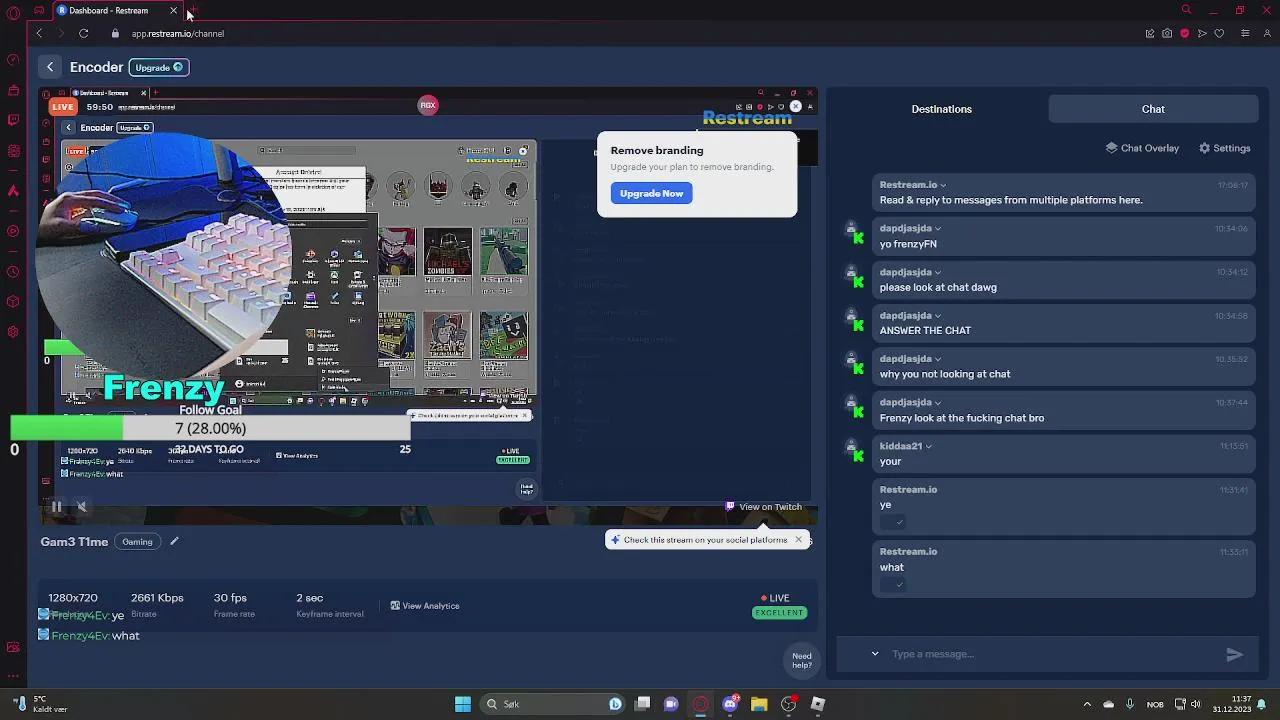Go back using the Encoder back arrow
The image size is (1280, 720).
click(x=50, y=67)
